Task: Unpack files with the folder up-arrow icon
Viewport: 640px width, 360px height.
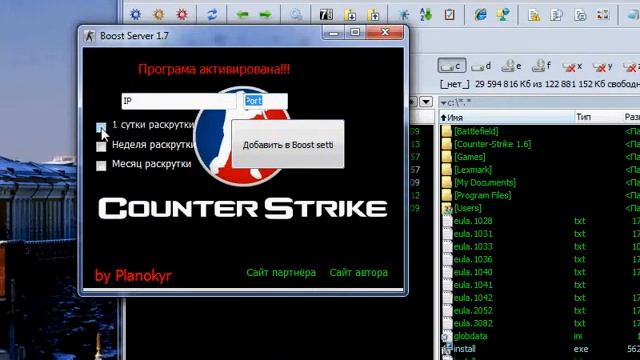Action: point(373,15)
